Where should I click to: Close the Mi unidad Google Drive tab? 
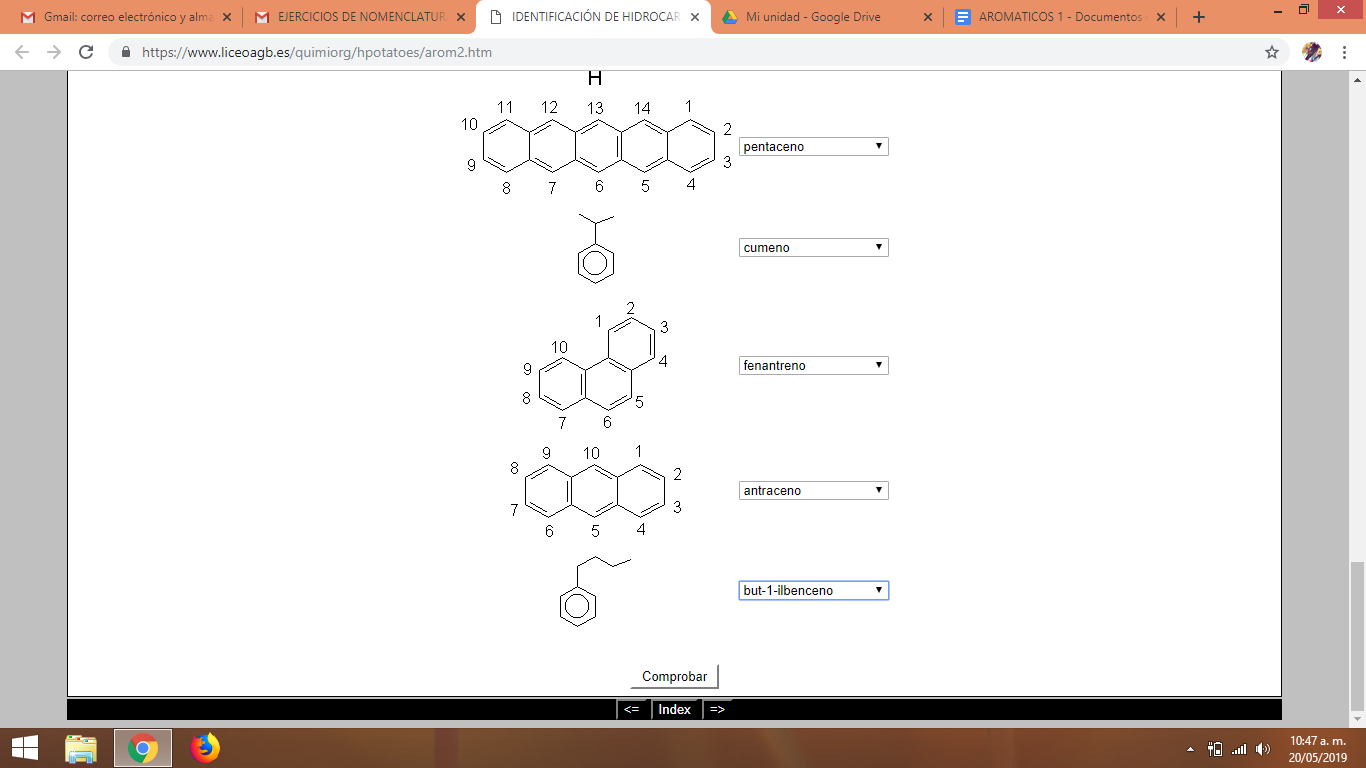point(928,17)
